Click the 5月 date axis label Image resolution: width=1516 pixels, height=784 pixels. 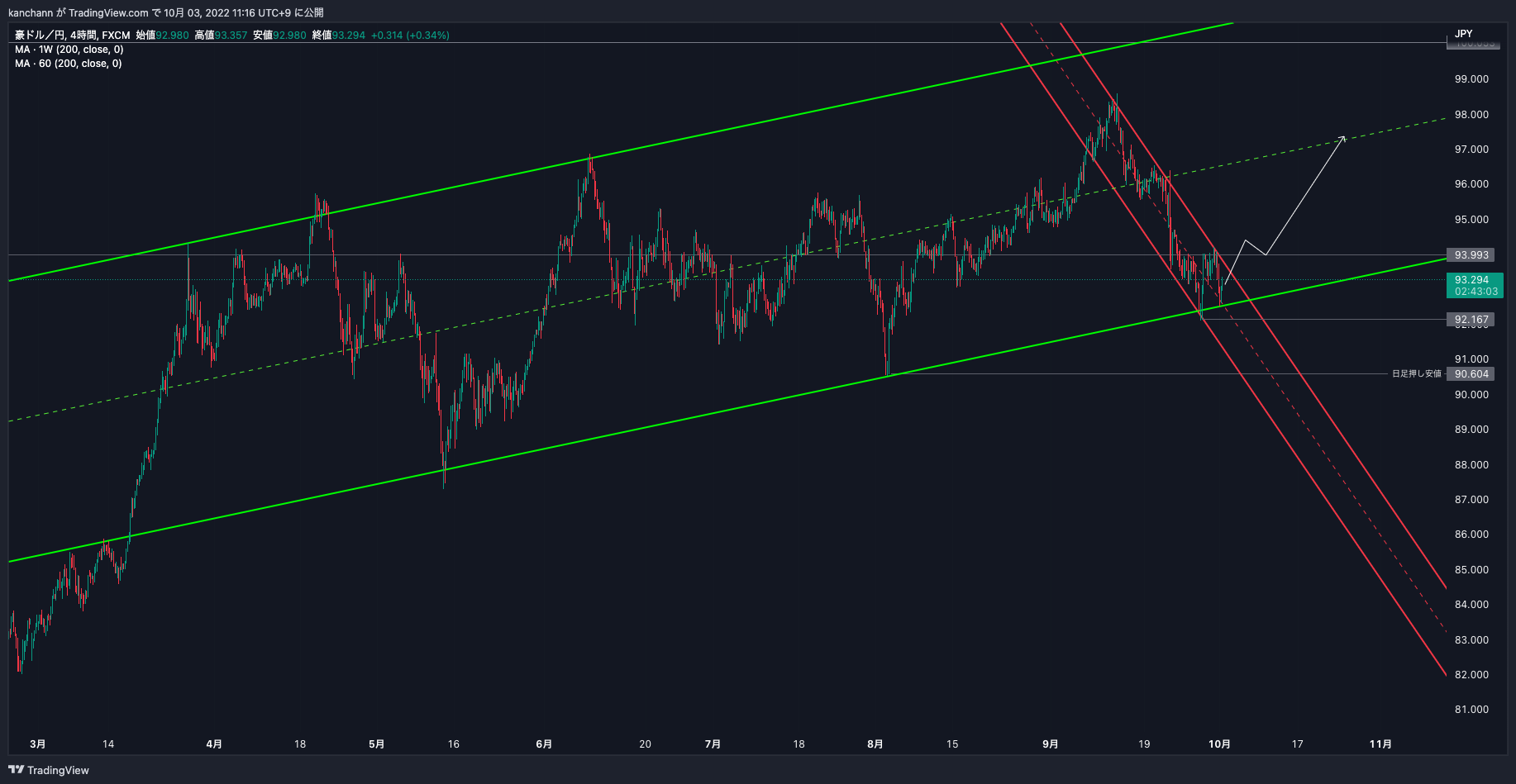pos(376,744)
